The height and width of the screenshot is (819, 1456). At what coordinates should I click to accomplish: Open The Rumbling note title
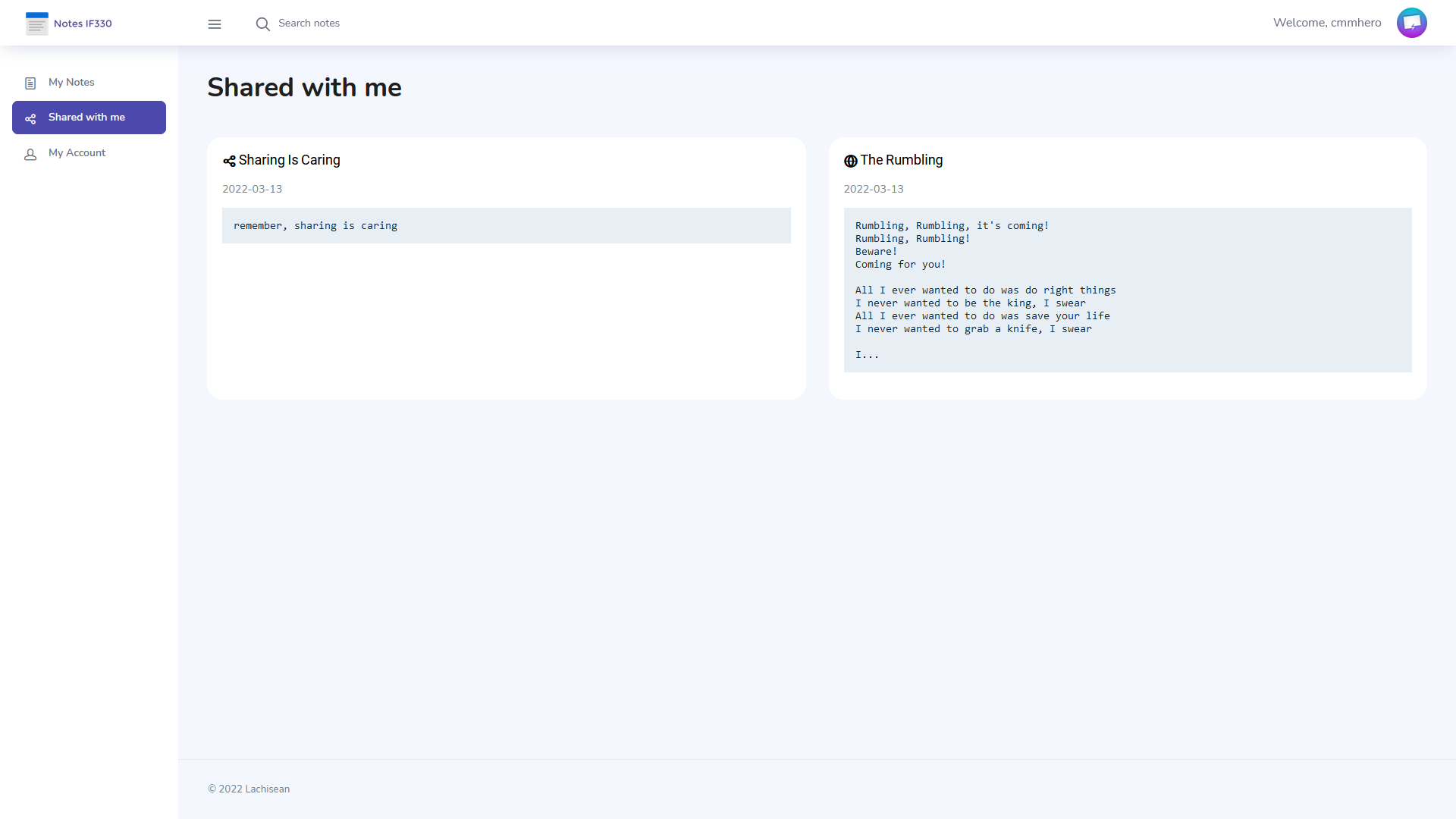coord(901,160)
